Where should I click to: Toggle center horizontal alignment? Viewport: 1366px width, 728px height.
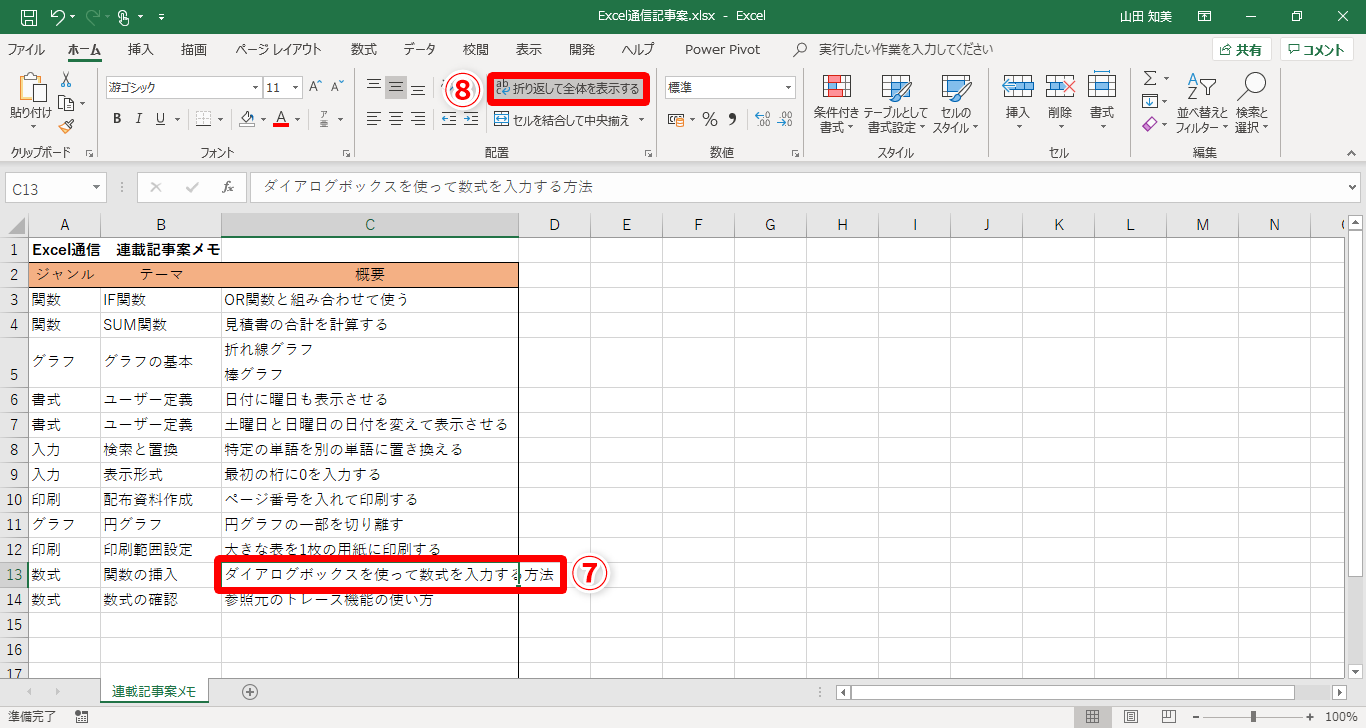tap(396, 119)
